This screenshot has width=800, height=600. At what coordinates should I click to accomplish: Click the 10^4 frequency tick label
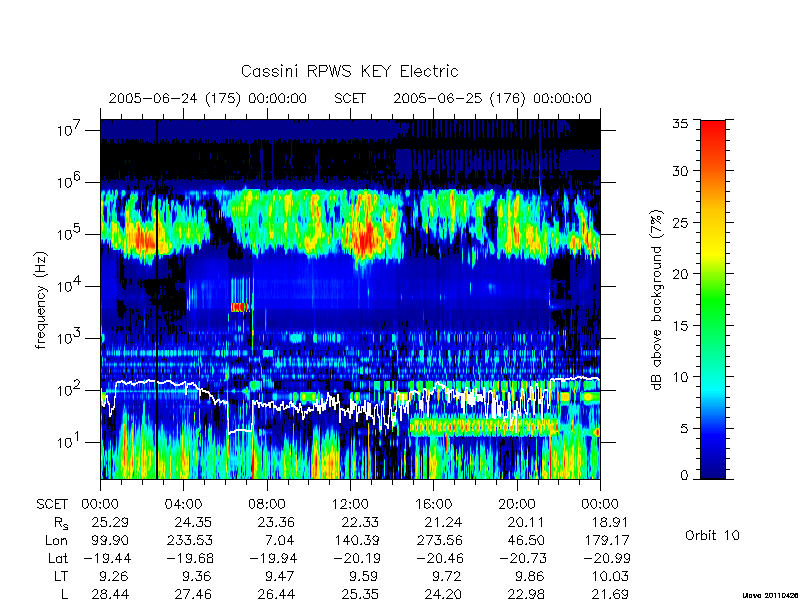coord(70,285)
